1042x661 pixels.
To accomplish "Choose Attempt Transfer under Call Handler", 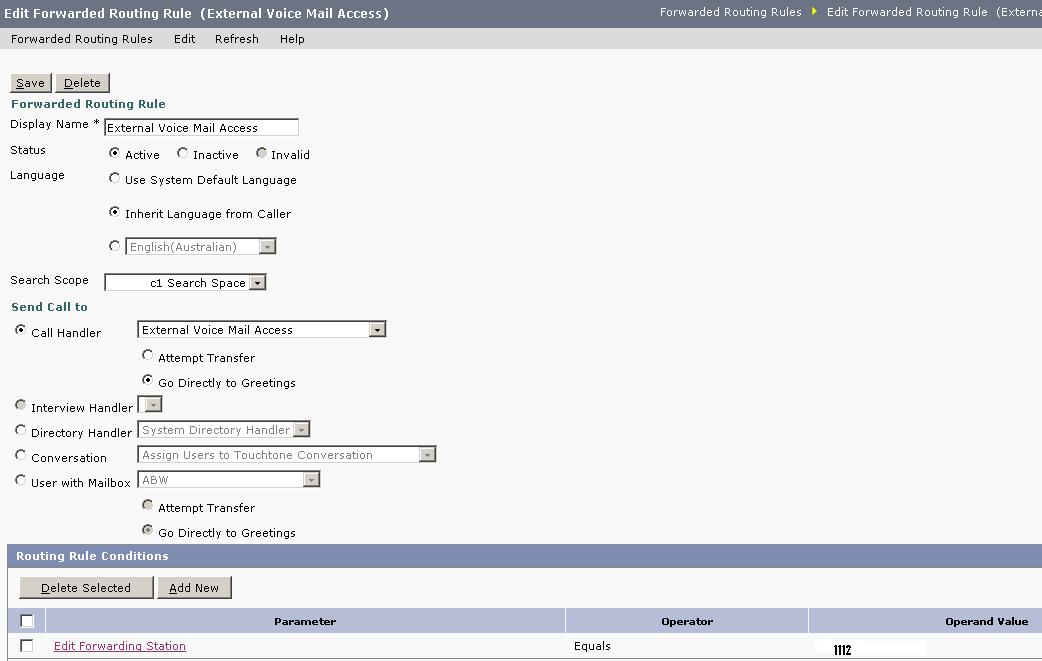I will (148, 355).
